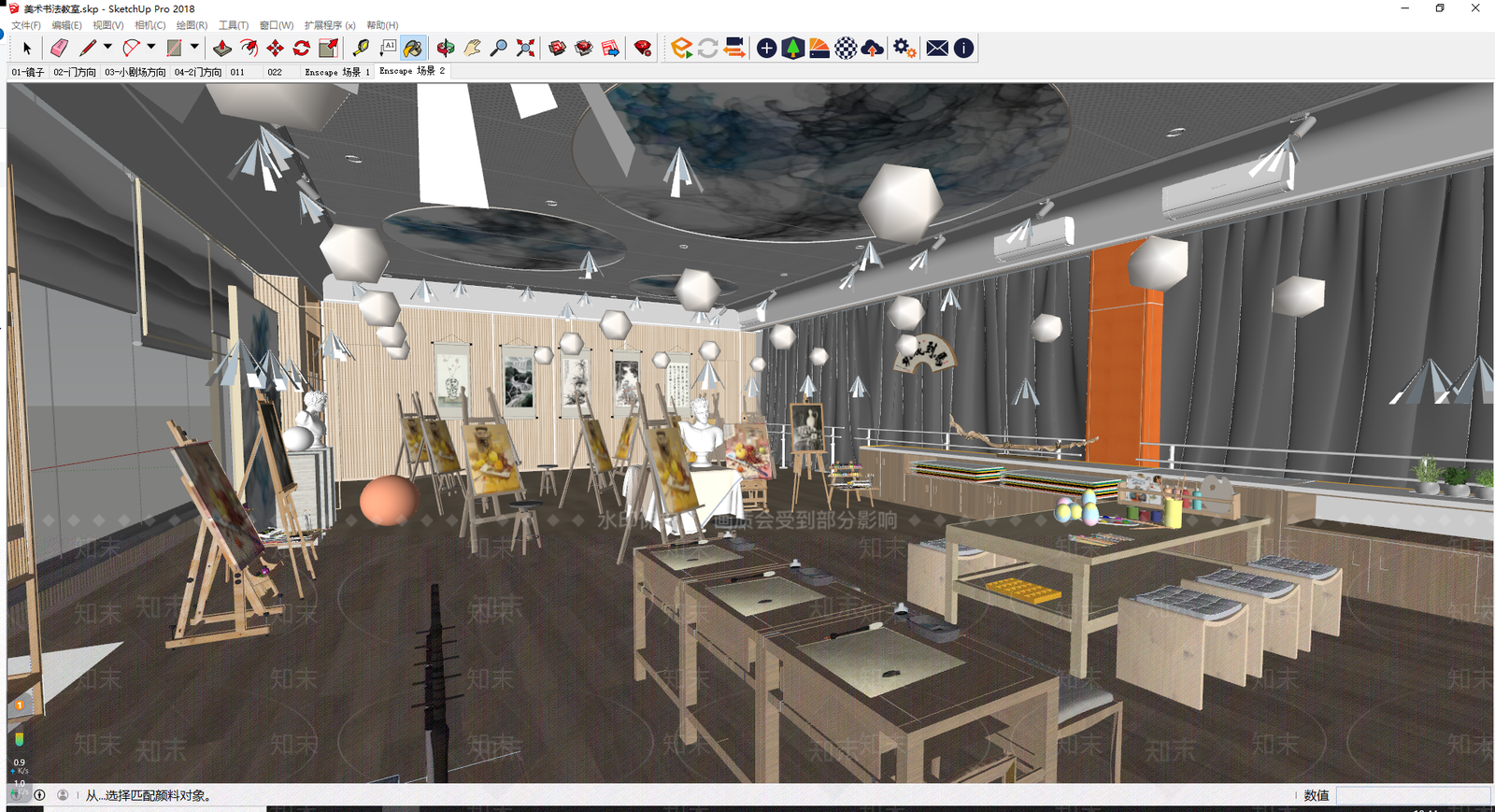The width and height of the screenshot is (1495, 812).
Task: Expand the shape tool dropdown arrow
Action: click(x=194, y=47)
